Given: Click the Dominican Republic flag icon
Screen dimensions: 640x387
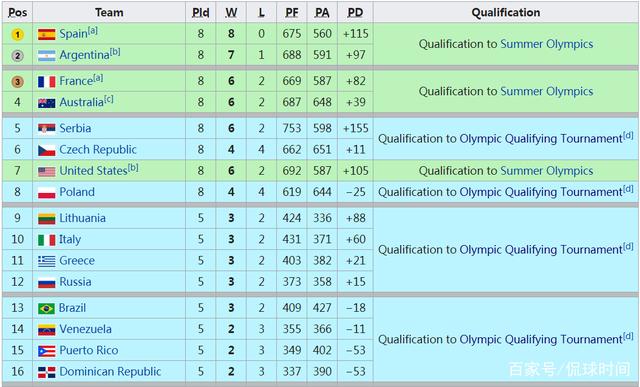Looking at the screenshot, I should pos(47,372).
